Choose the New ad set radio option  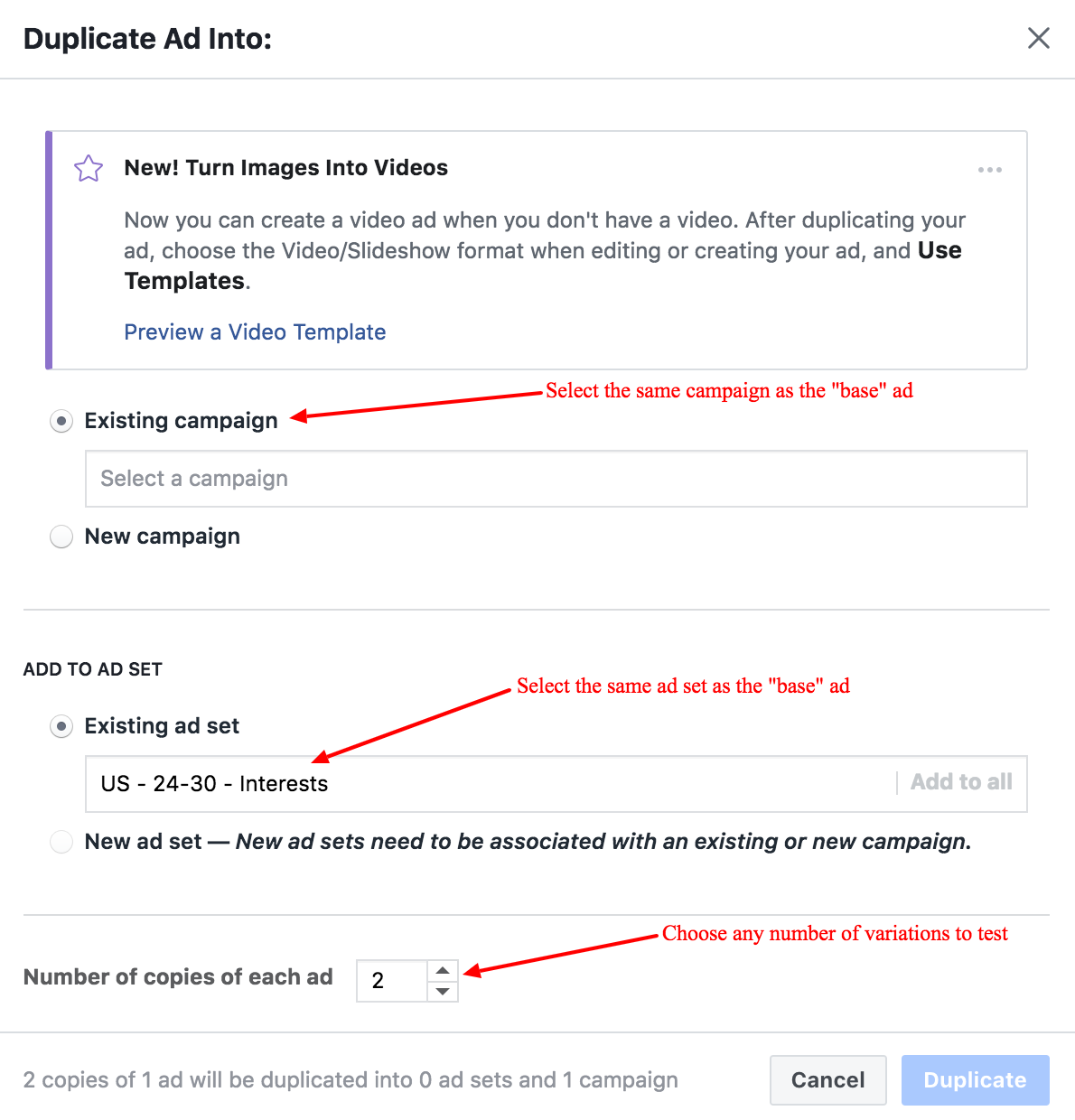61,842
